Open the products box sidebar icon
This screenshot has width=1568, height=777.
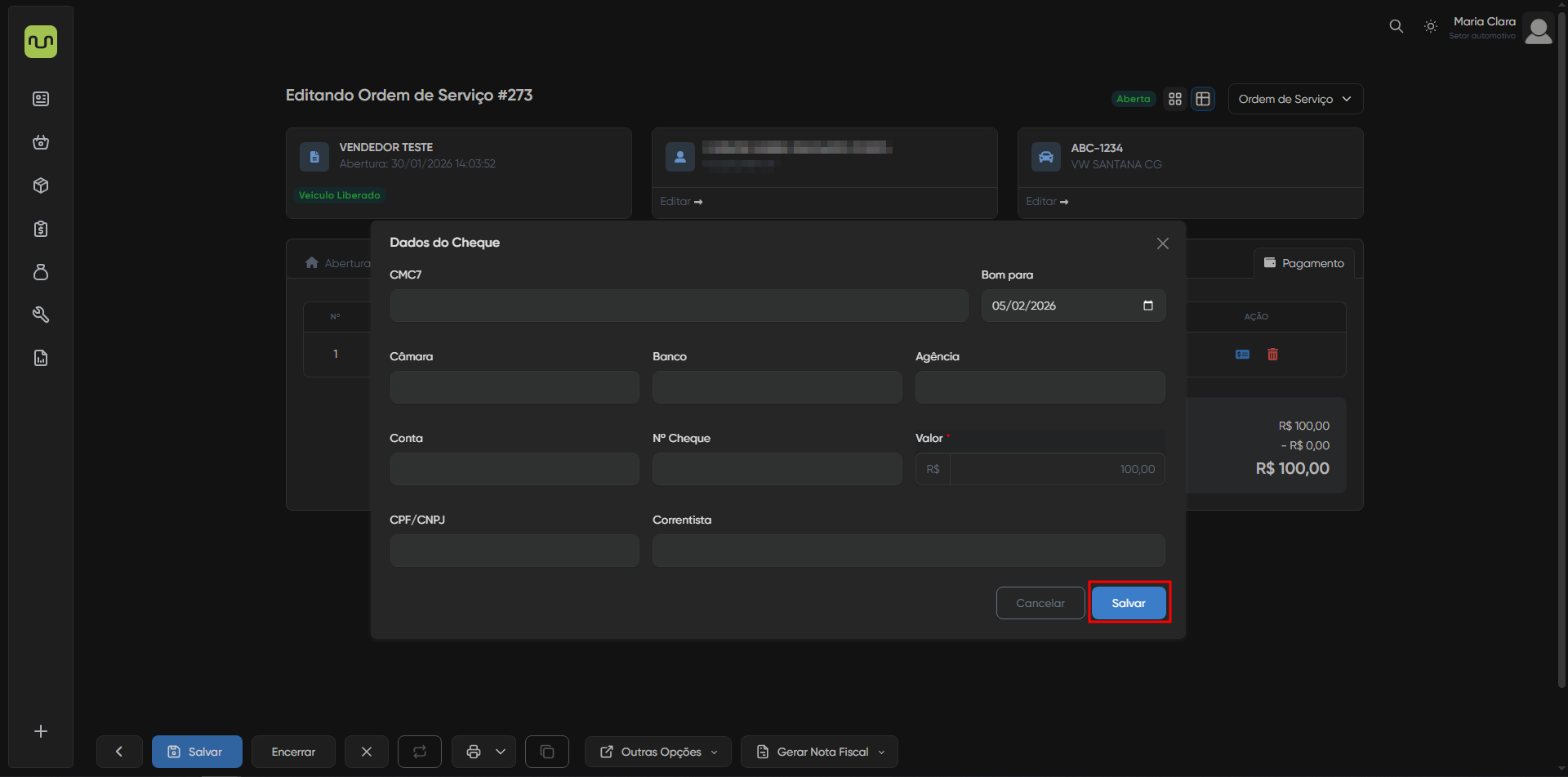click(41, 185)
